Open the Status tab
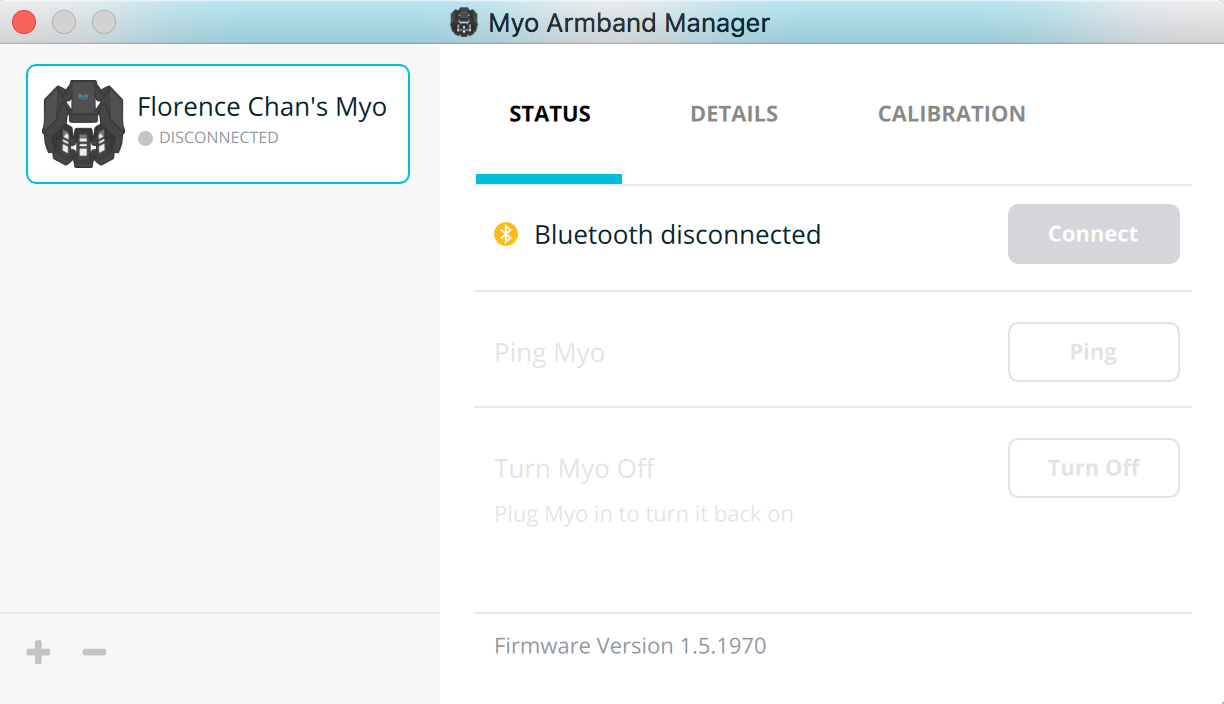 tap(550, 114)
